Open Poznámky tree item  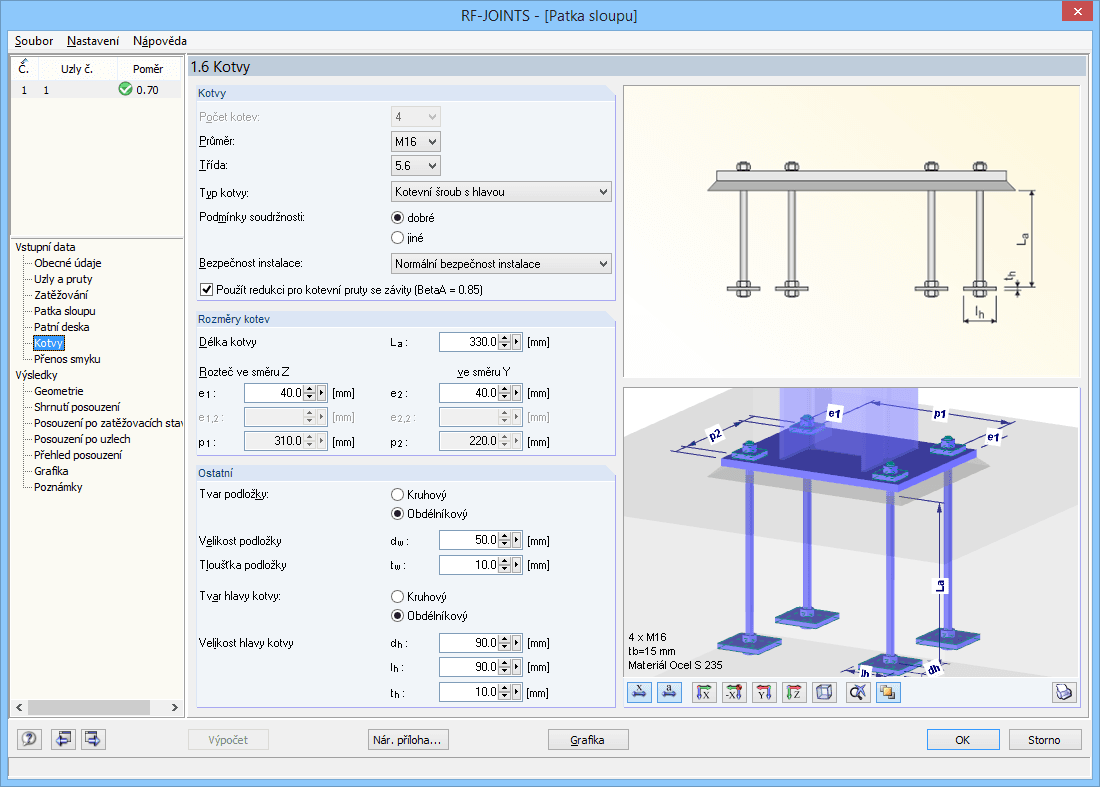tap(58, 487)
